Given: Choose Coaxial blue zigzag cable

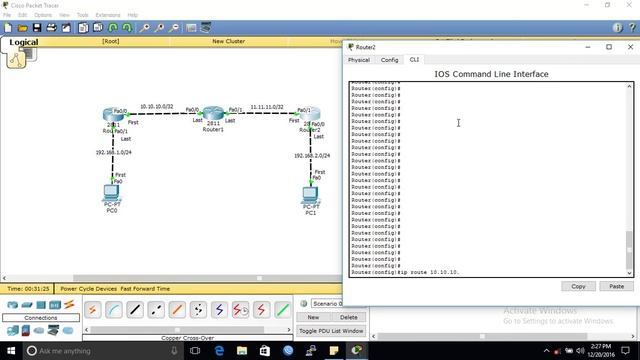Looking at the screenshot, I should tap(219, 310).
